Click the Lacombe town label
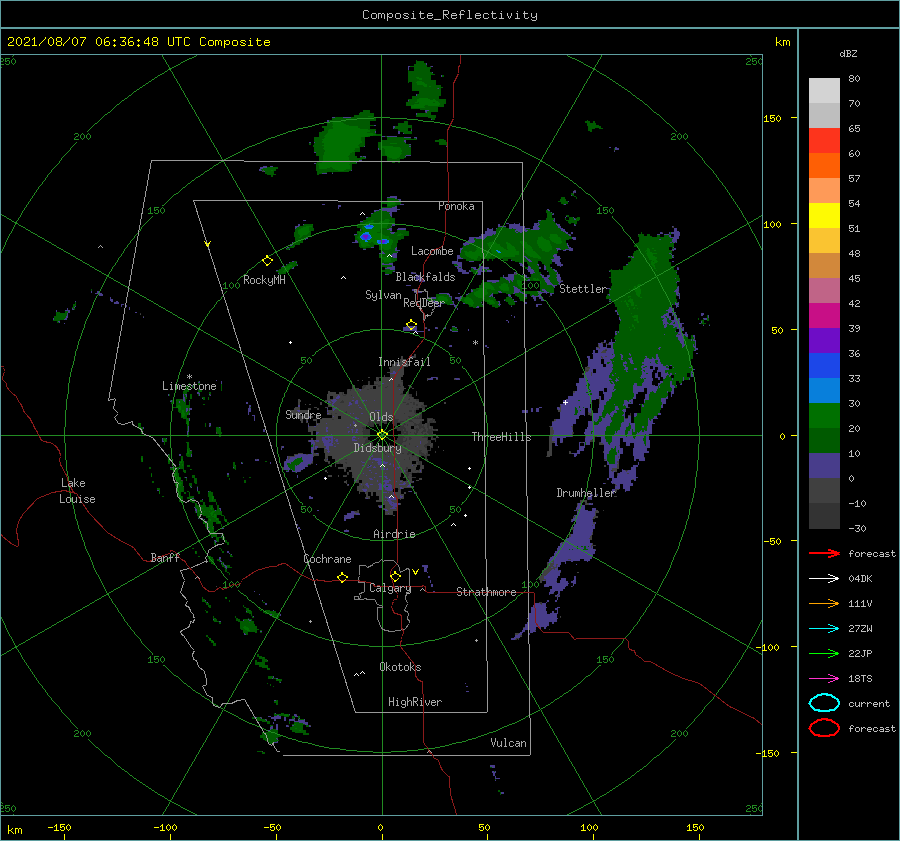Viewport: 900px width, 841px height. pyautogui.click(x=432, y=251)
